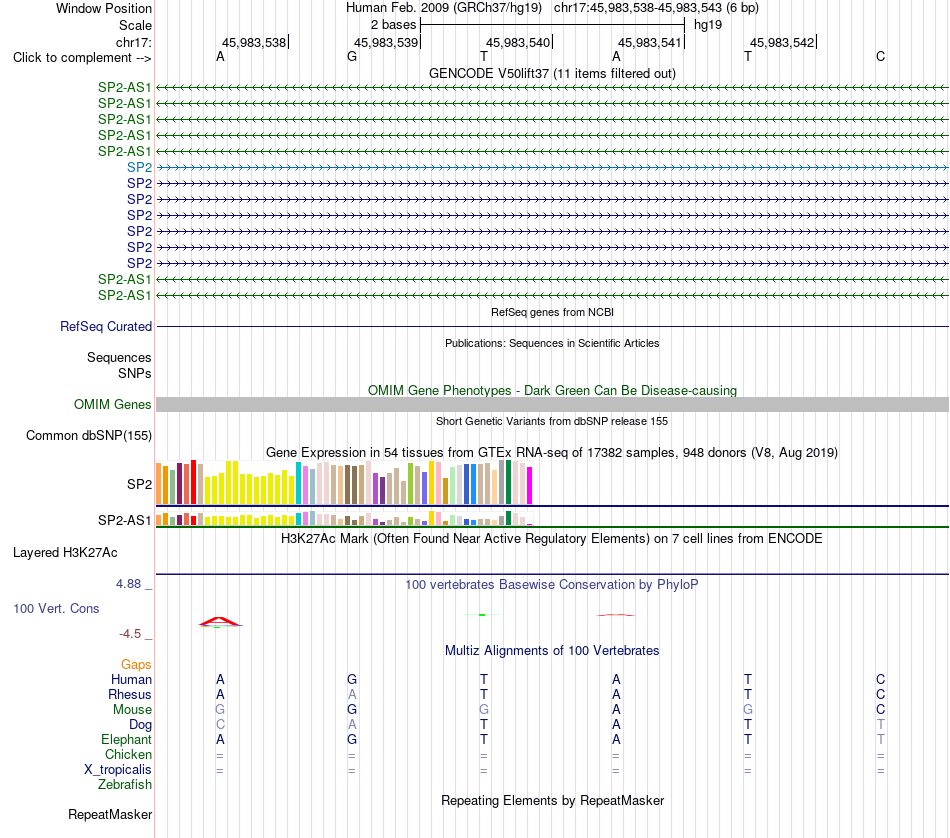The height and width of the screenshot is (838, 950).
Task: Click the tall dark green bar in SP2 GTEx chart
Action: coord(508,482)
